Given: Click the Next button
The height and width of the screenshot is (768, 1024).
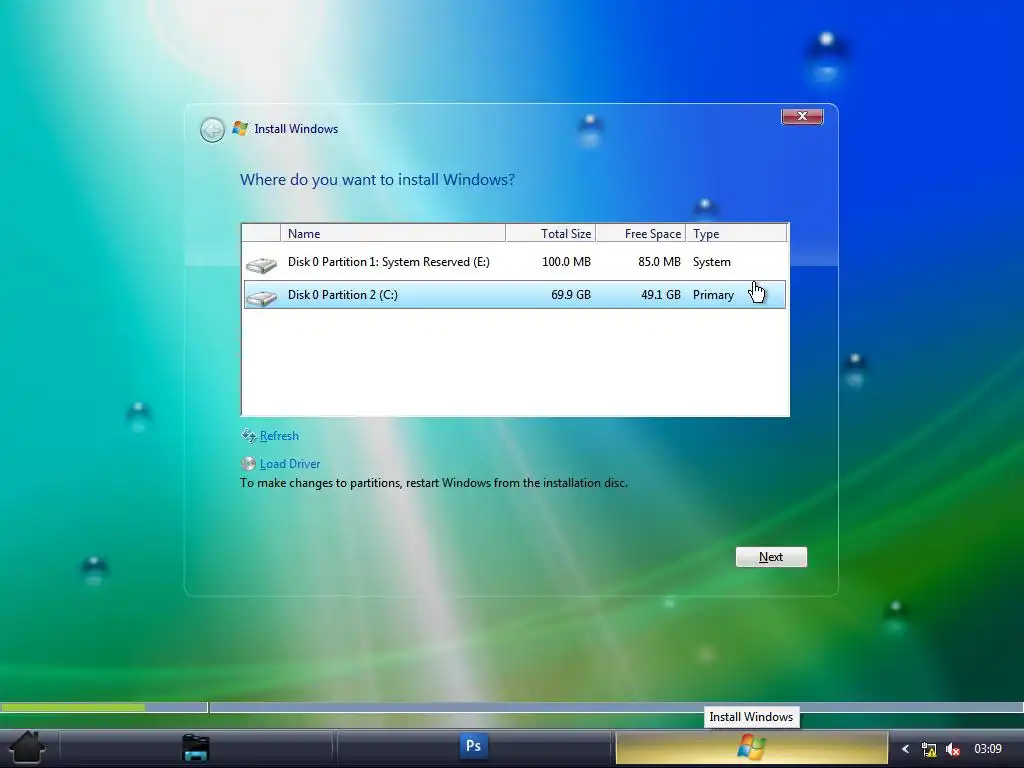Looking at the screenshot, I should 771,557.
